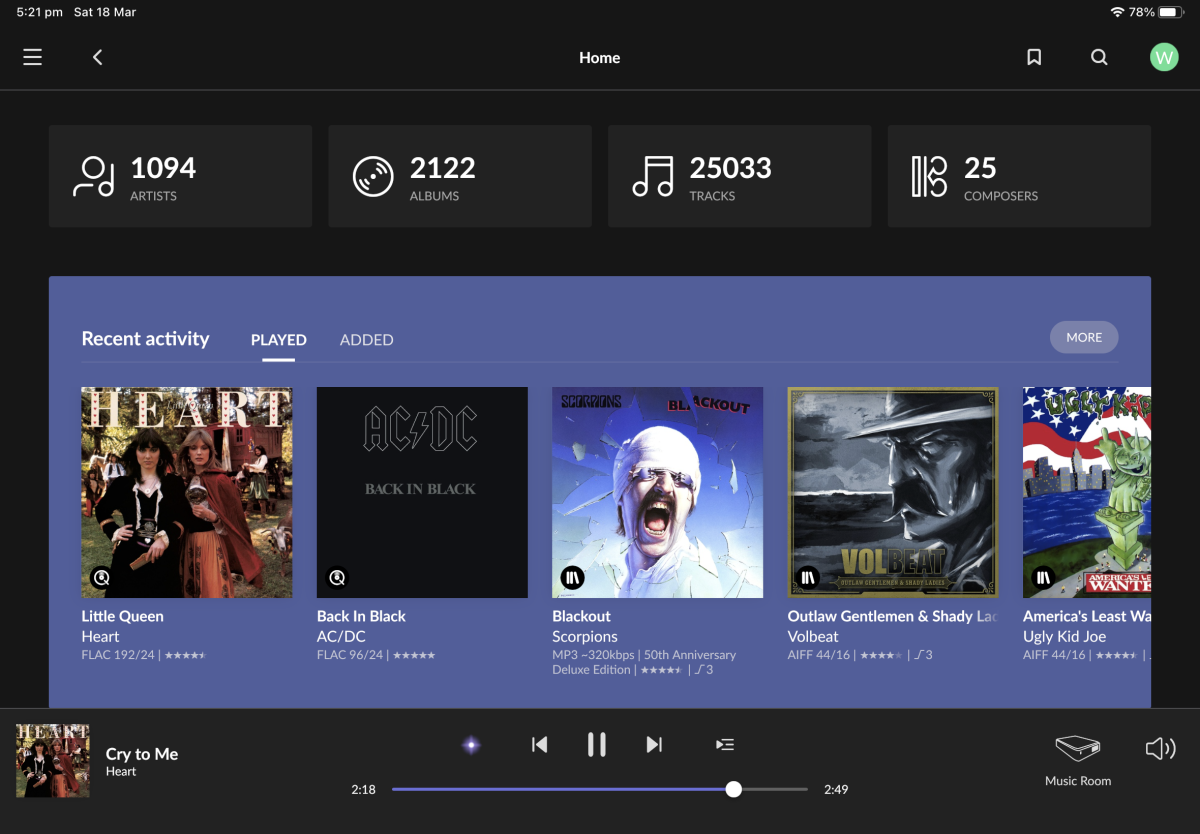This screenshot has width=1200, height=834.
Task: Open the Outlaw Gentlemen & Shady Ladies cover
Action: 893,492
